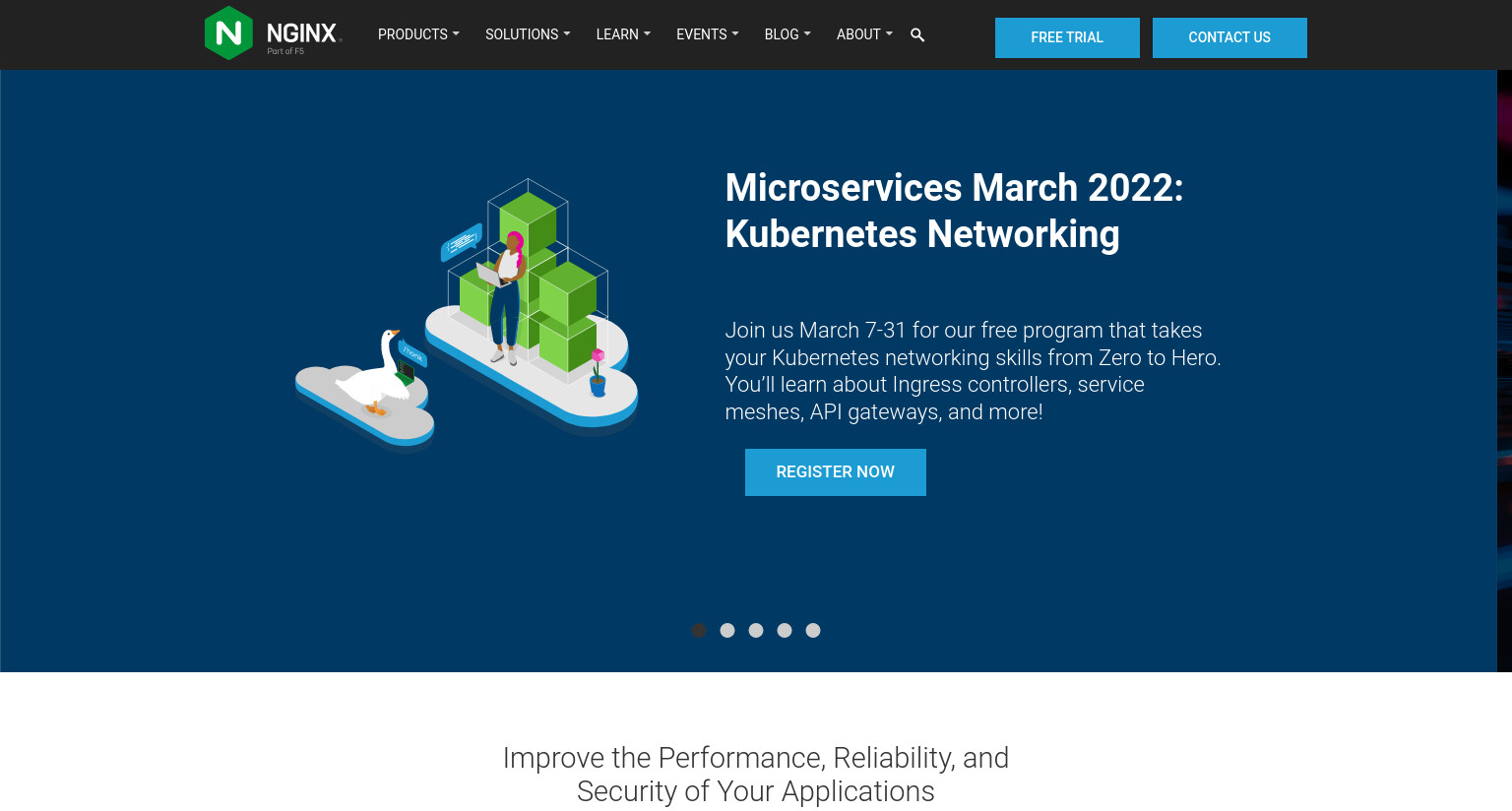Expand the SOLUTIONS menu
The width and height of the screenshot is (1512, 811).
pos(528,34)
